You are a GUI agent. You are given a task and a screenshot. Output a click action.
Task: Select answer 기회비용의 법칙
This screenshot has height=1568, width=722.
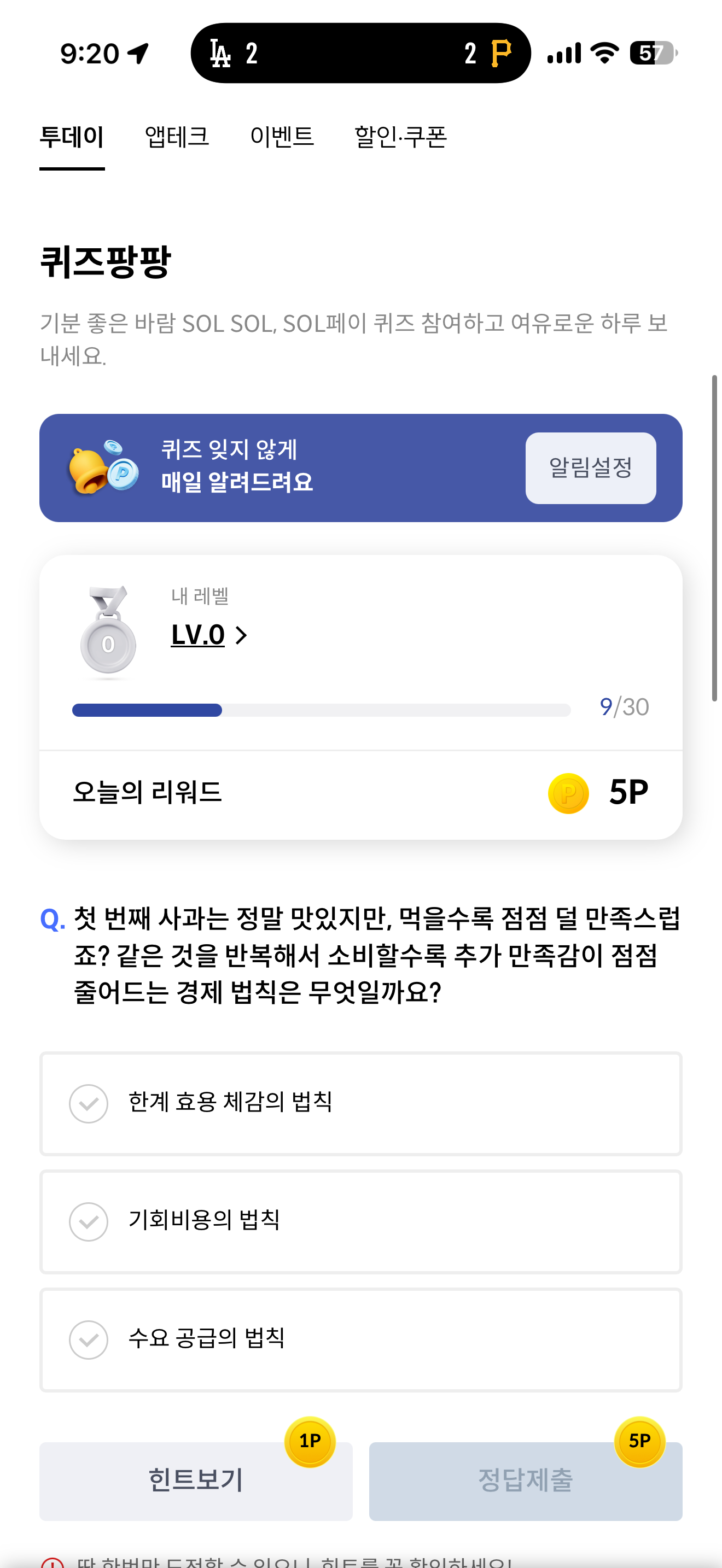pos(360,1221)
